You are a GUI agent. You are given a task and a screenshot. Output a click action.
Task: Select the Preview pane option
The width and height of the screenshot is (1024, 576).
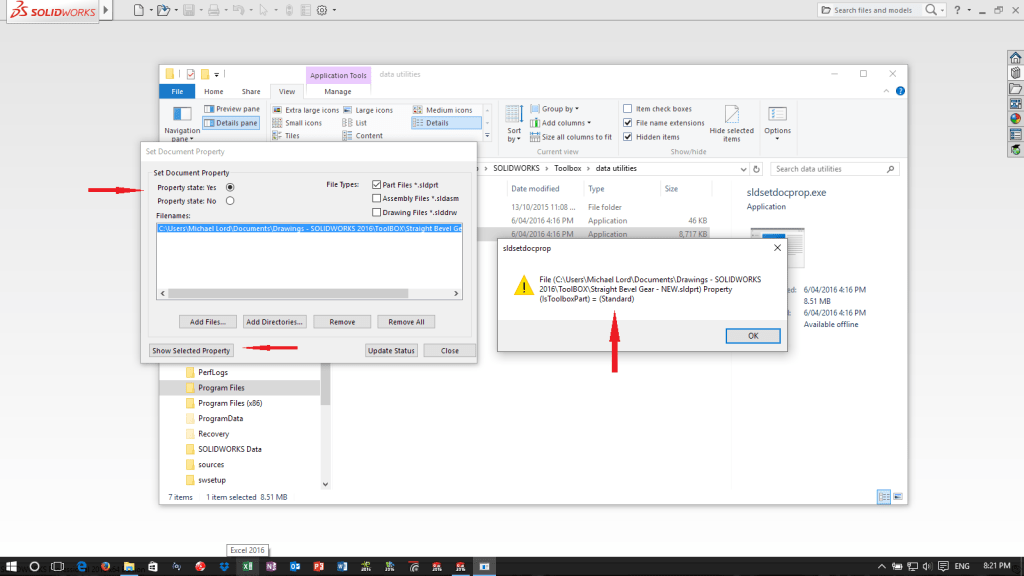[231, 109]
